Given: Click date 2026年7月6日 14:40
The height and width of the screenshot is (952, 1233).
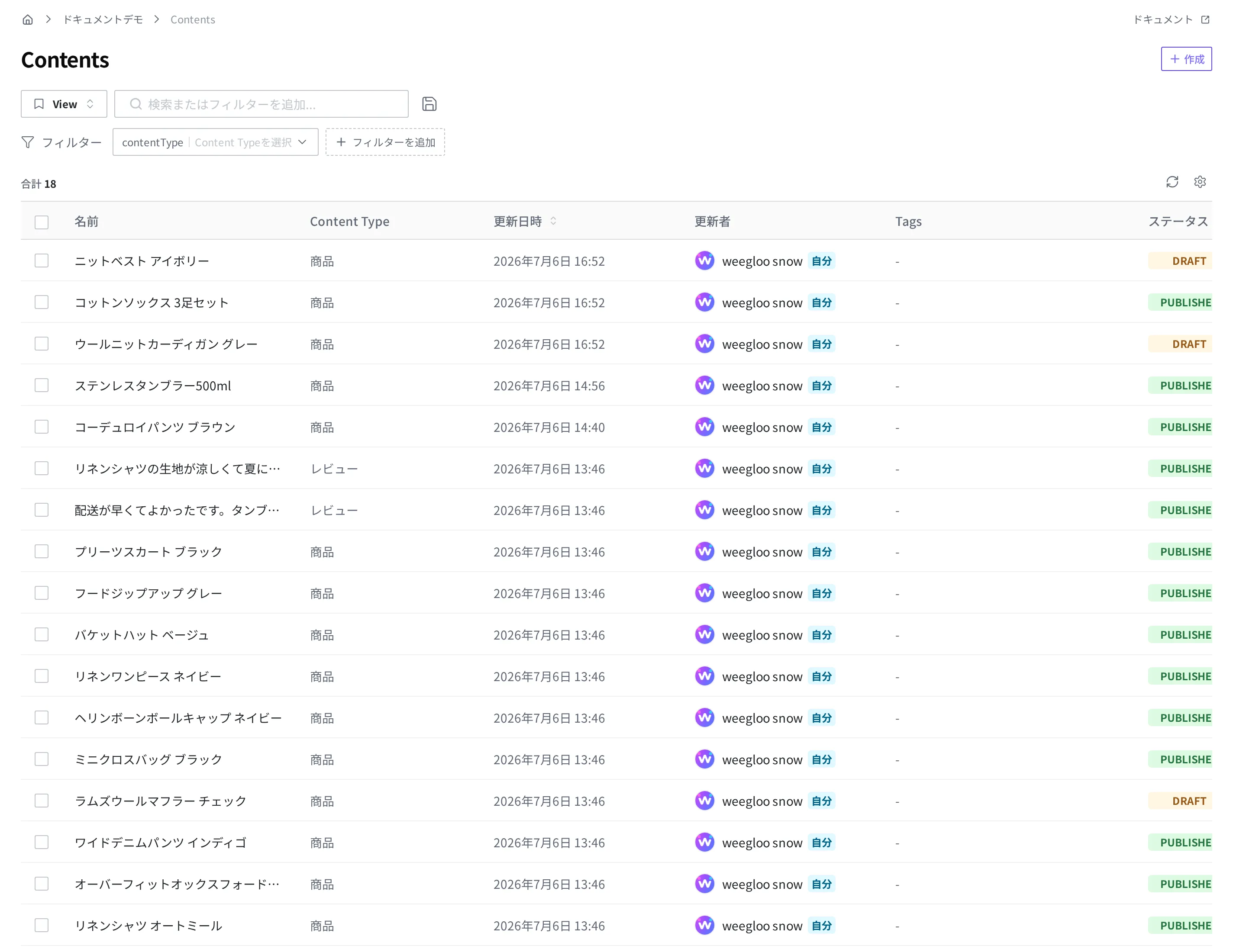Looking at the screenshot, I should tap(549, 427).
